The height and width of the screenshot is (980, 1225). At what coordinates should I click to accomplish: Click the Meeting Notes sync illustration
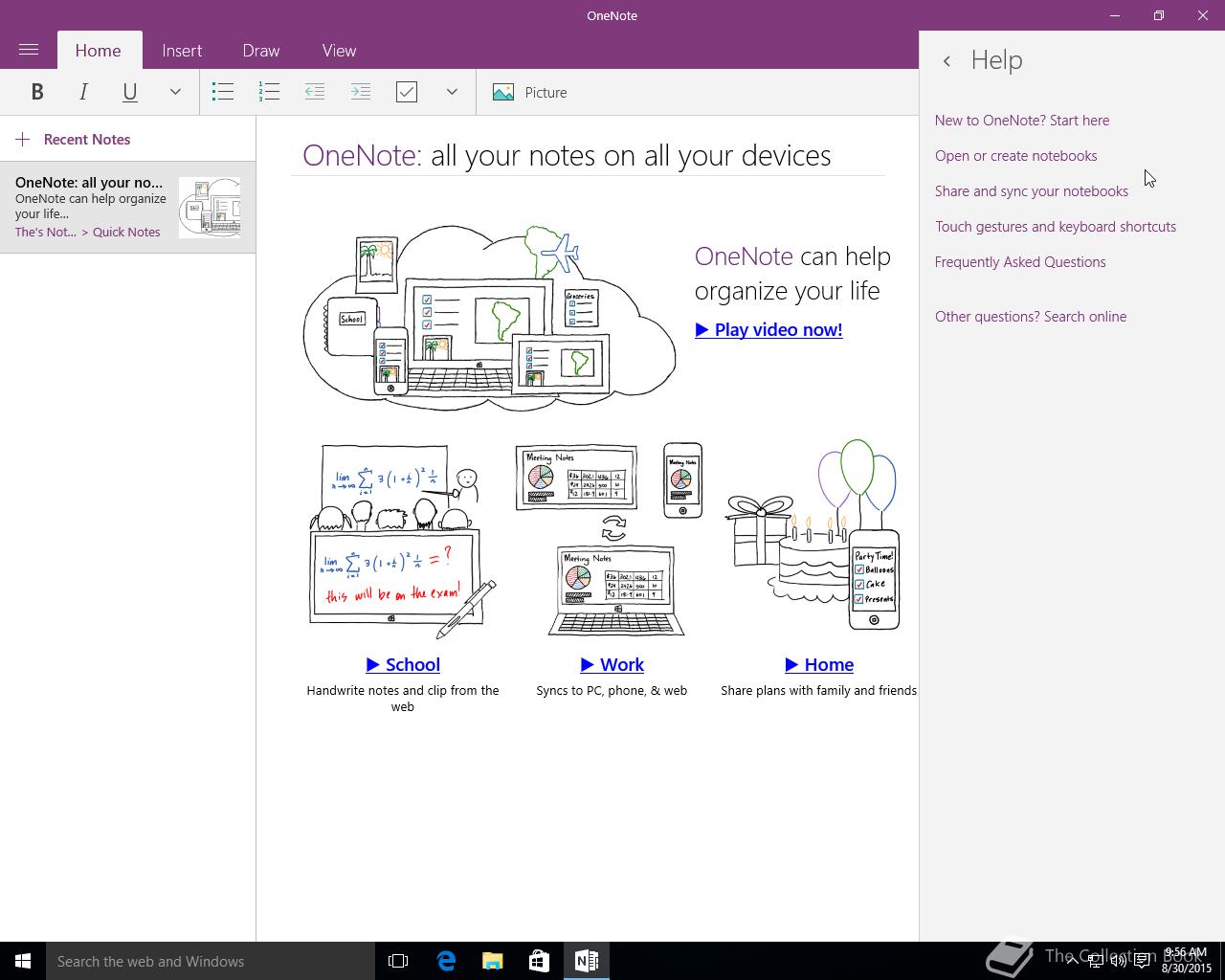(x=611, y=539)
